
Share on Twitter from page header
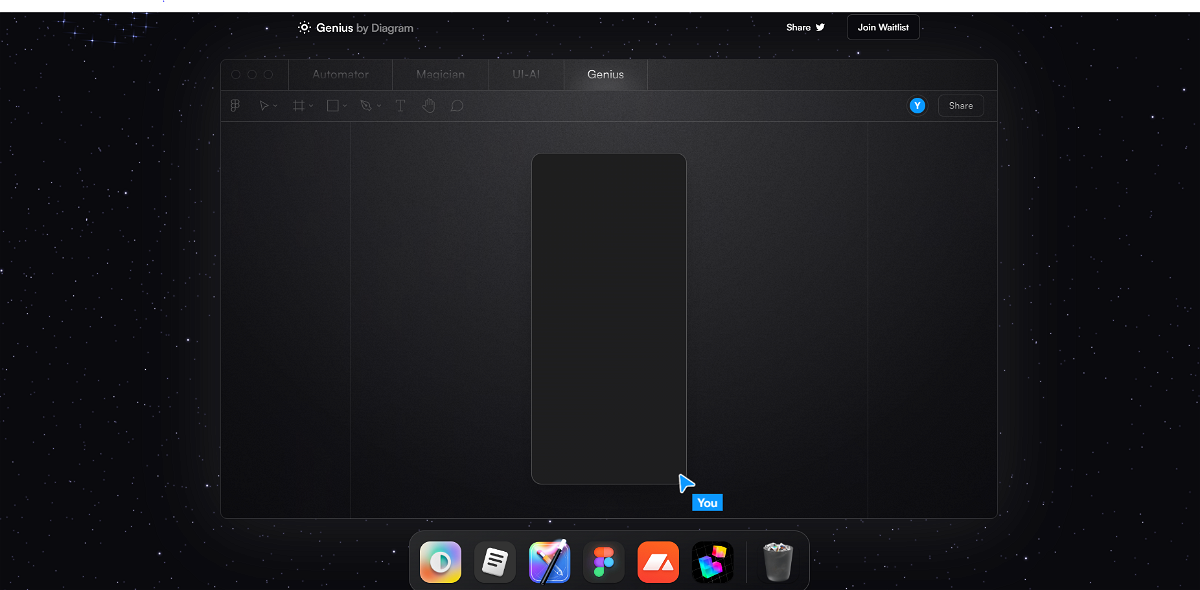(805, 28)
